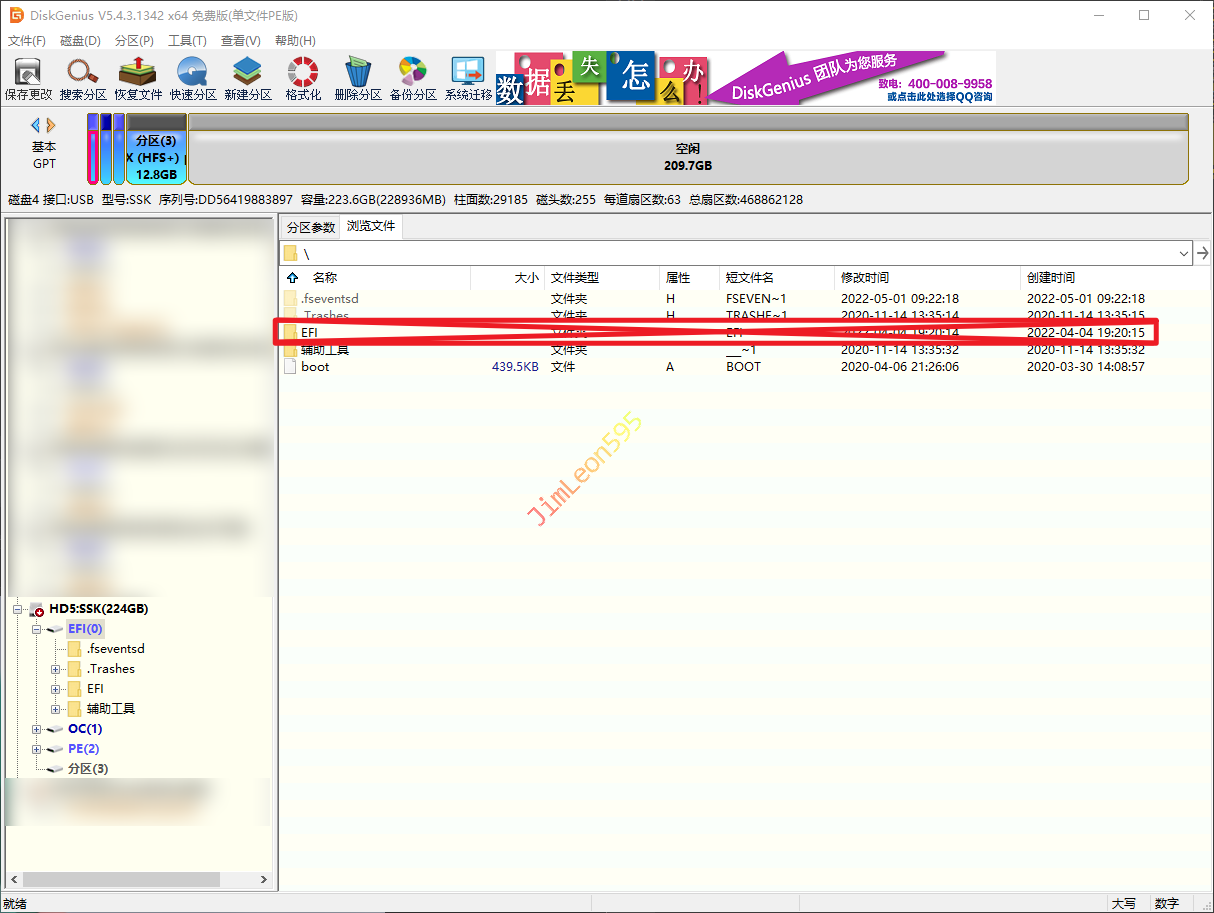Switch to the 分区参数 tab

pyautogui.click(x=310, y=227)
